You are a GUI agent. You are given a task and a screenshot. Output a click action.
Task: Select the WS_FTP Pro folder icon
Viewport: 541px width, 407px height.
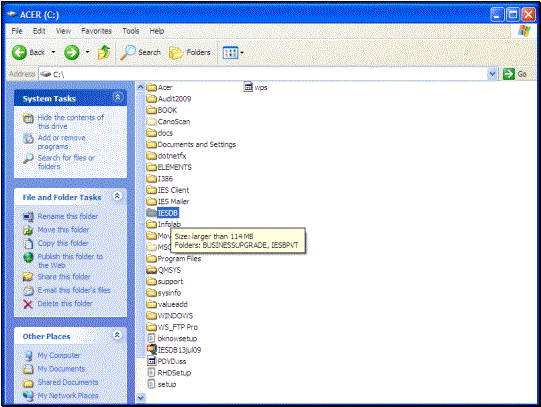click(151, 327)
